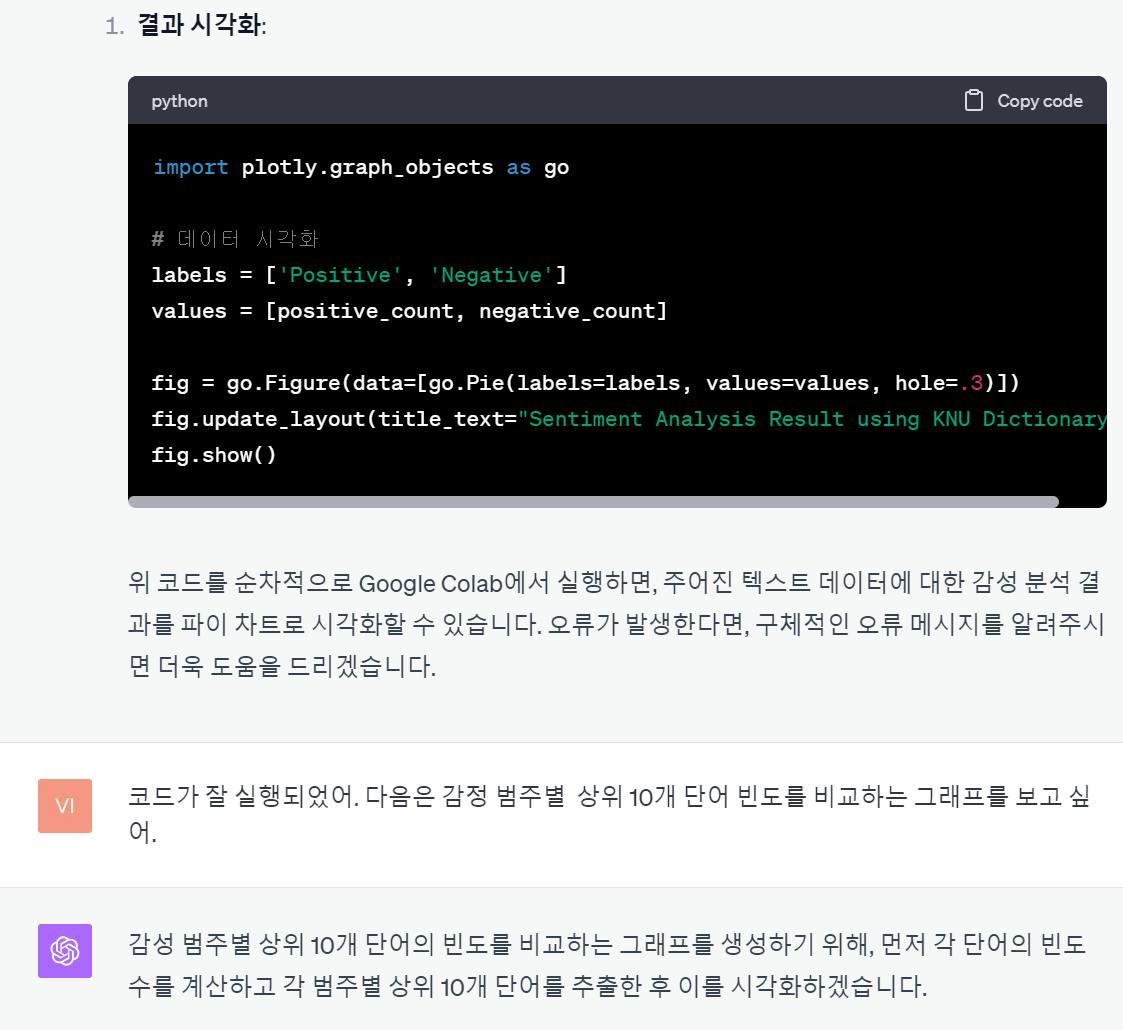Click the 결과 시각화 heading
The width and height of the screenshot is (1123, 1030).
pos(201,26)
